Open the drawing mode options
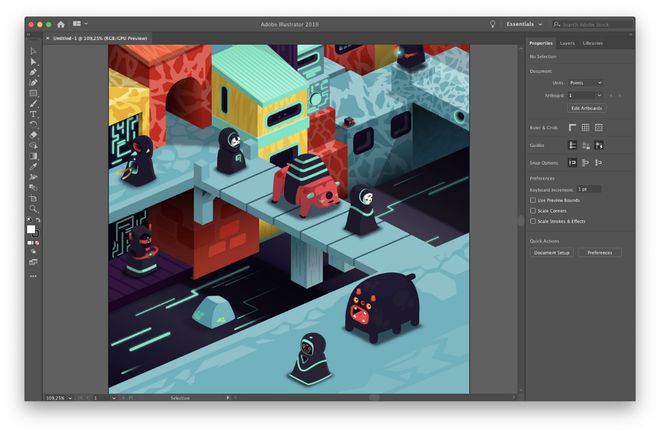Viewport: 660px width, 433px height. (33, 252)
